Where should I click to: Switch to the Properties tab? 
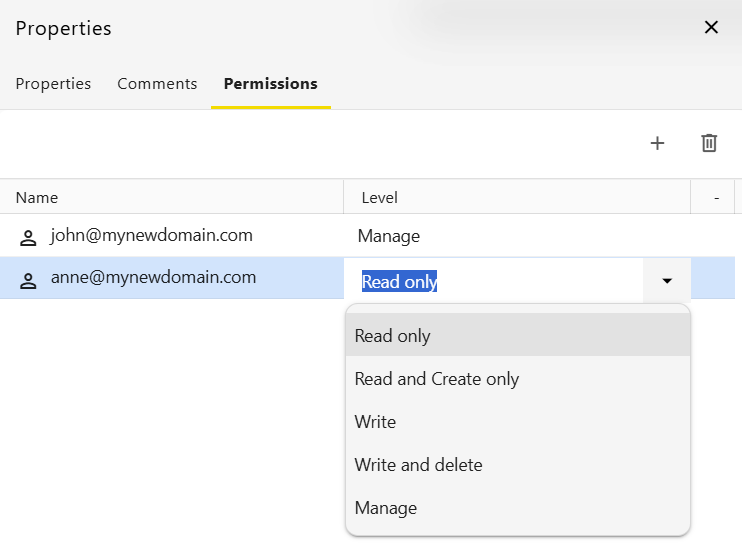(x=53, y=84)
